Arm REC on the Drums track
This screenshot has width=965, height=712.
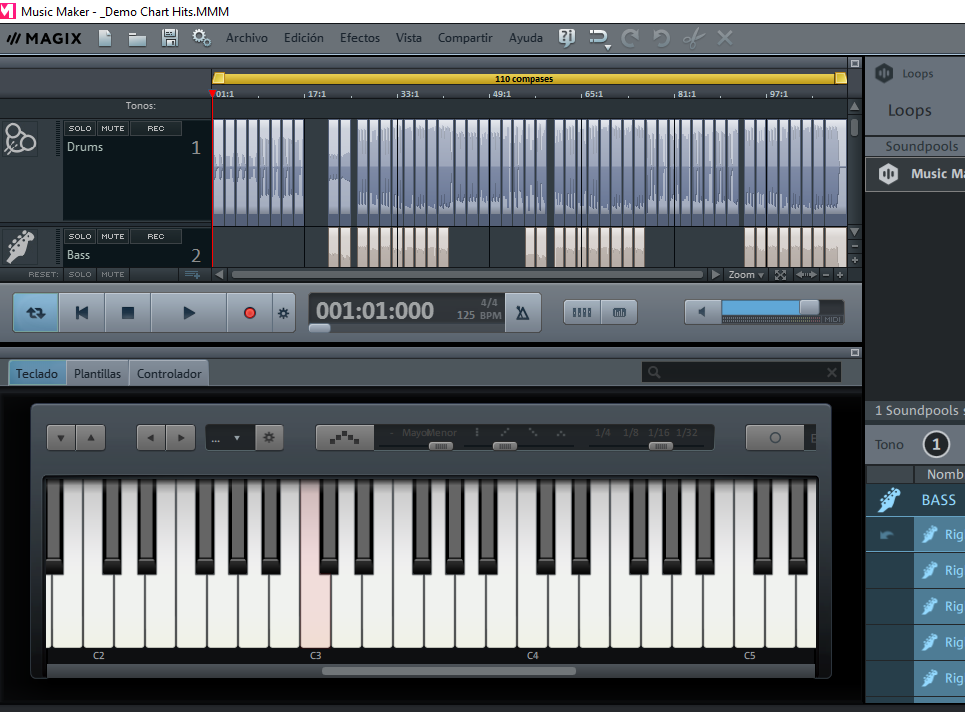point(156,128)
